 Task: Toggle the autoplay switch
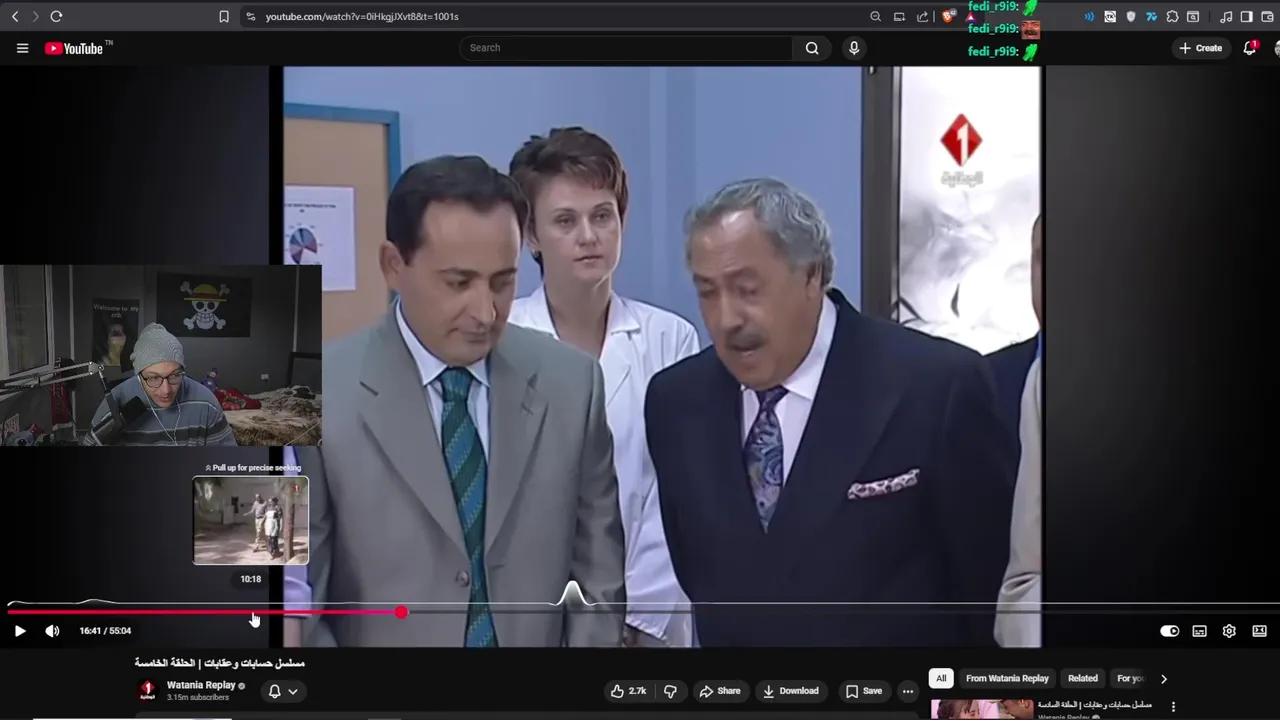coord(1169,631)
